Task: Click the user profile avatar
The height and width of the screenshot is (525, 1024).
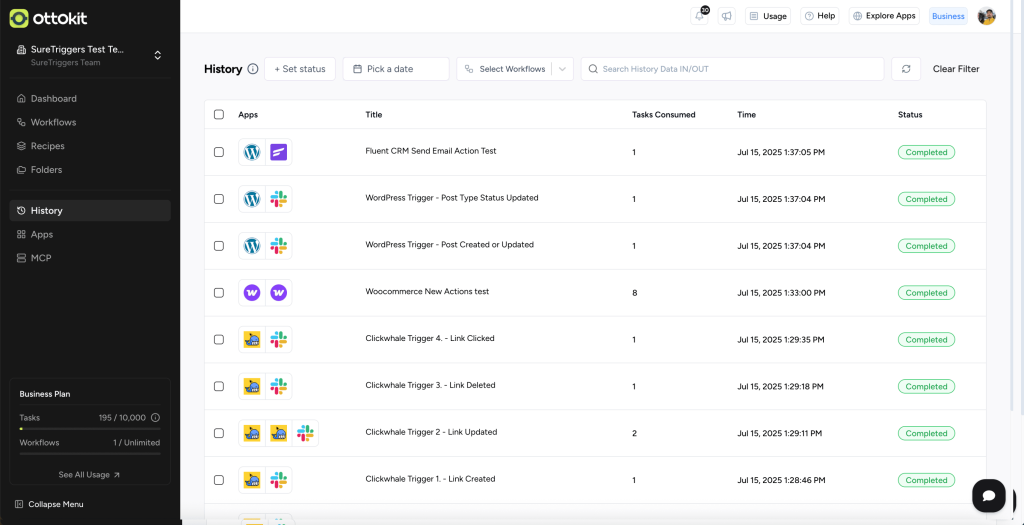Action: (x=986, y=16)
